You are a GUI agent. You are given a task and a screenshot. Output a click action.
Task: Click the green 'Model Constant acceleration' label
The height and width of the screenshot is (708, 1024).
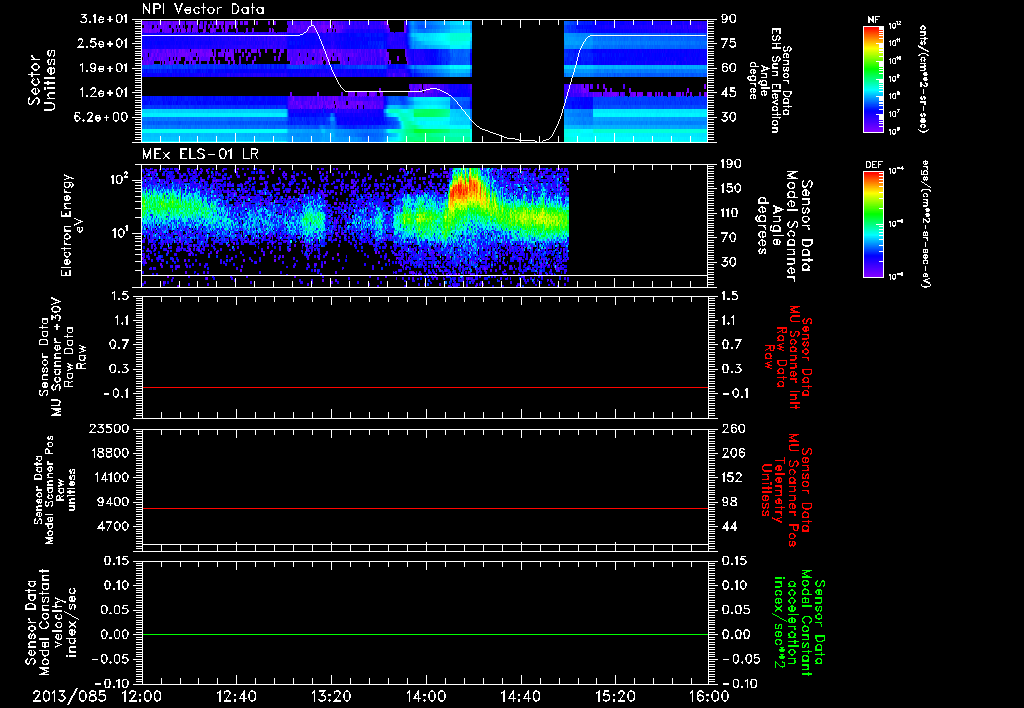click(798, 624)
